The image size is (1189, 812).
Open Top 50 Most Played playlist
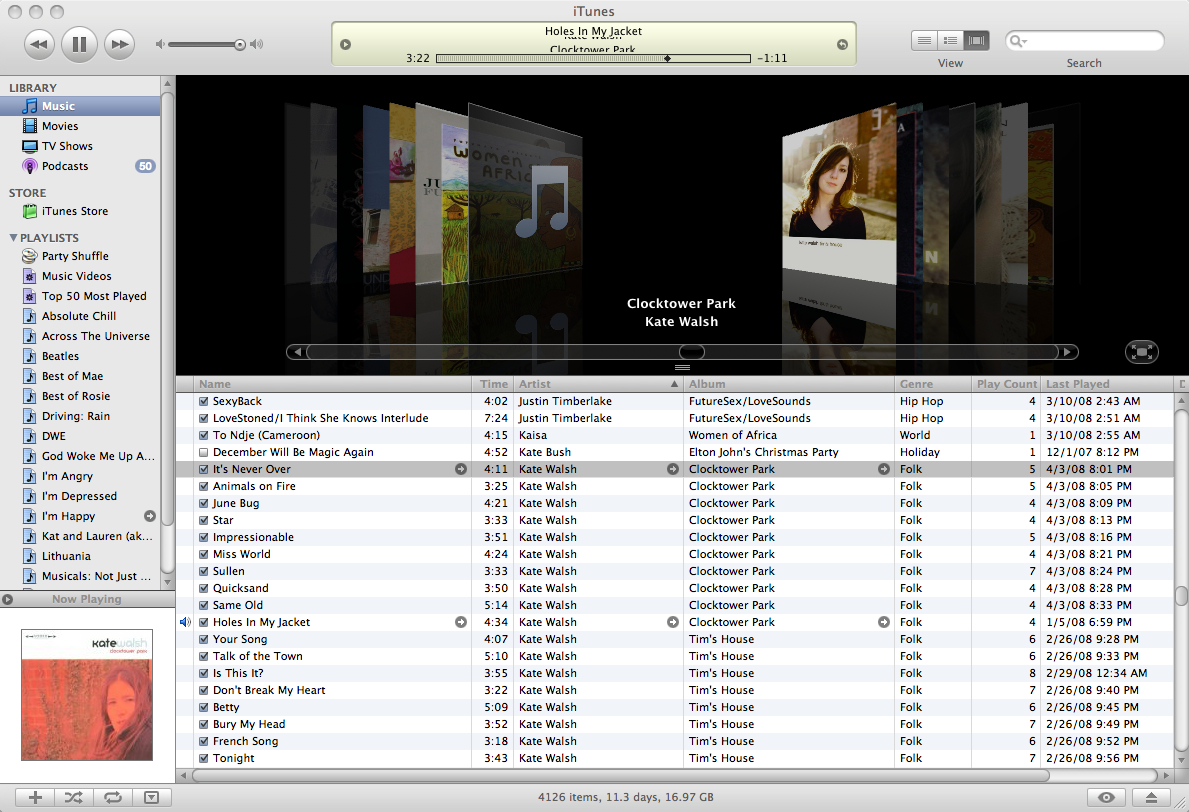point(80,296)
